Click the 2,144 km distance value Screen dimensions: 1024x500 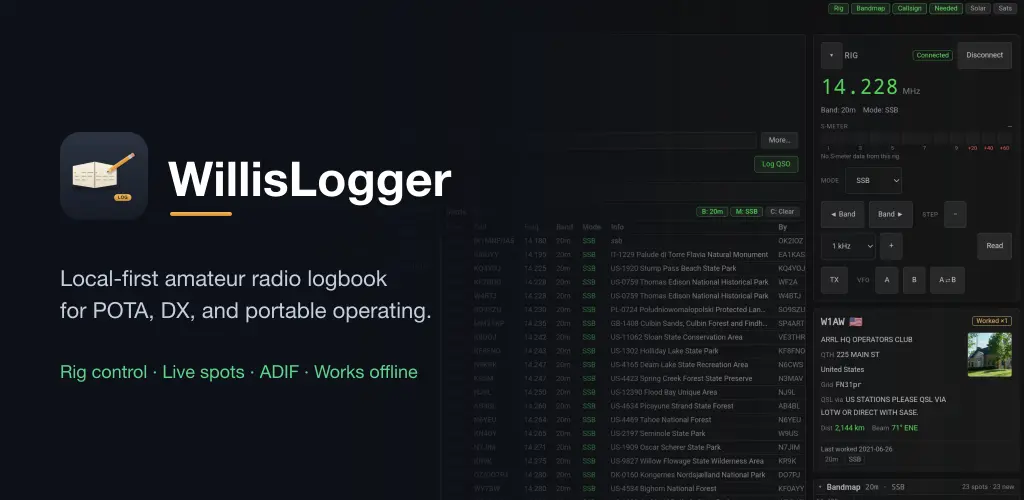[x=850, y=428]
